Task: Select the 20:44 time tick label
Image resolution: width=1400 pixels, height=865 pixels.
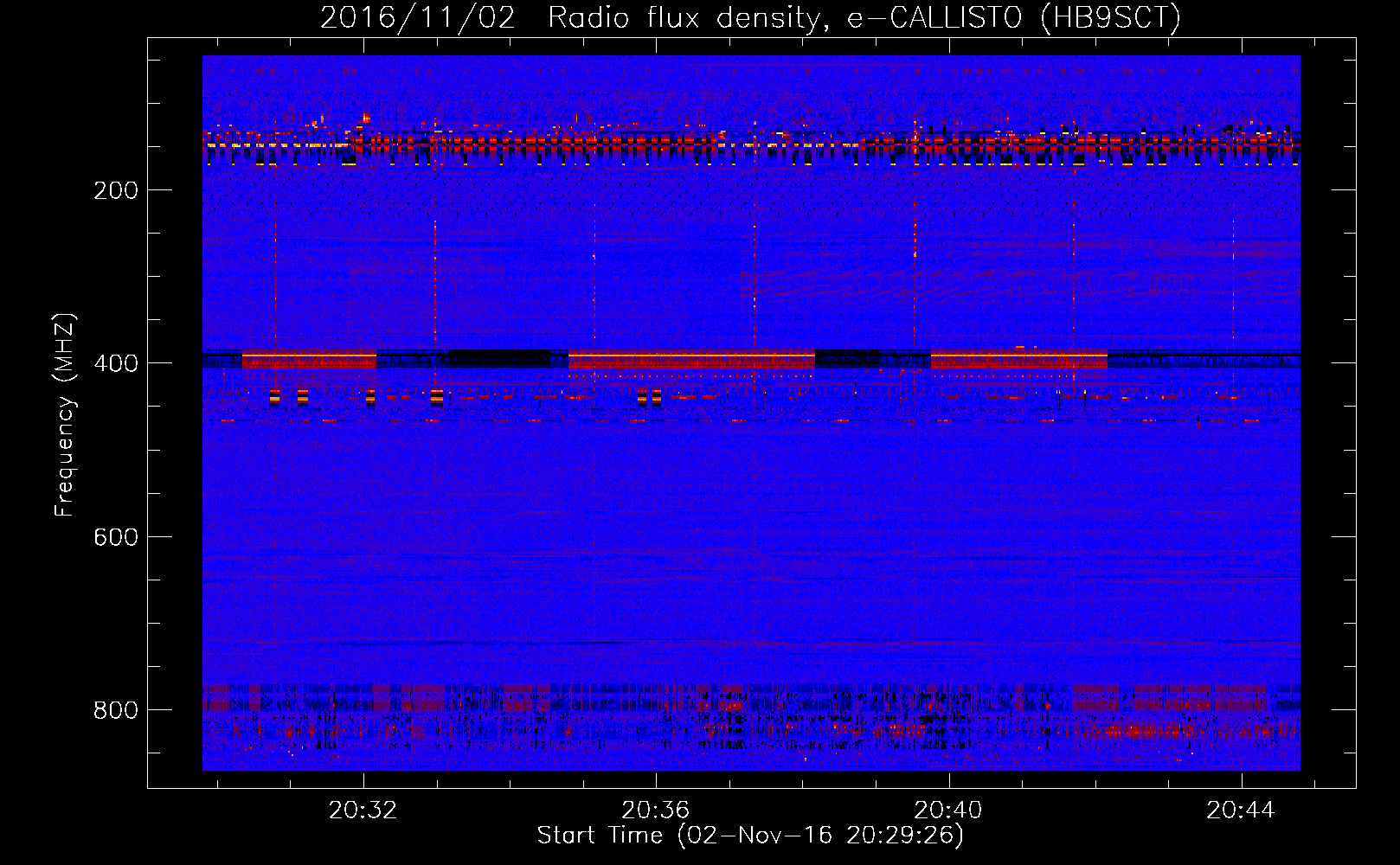Action: (x=1241, y=810)
